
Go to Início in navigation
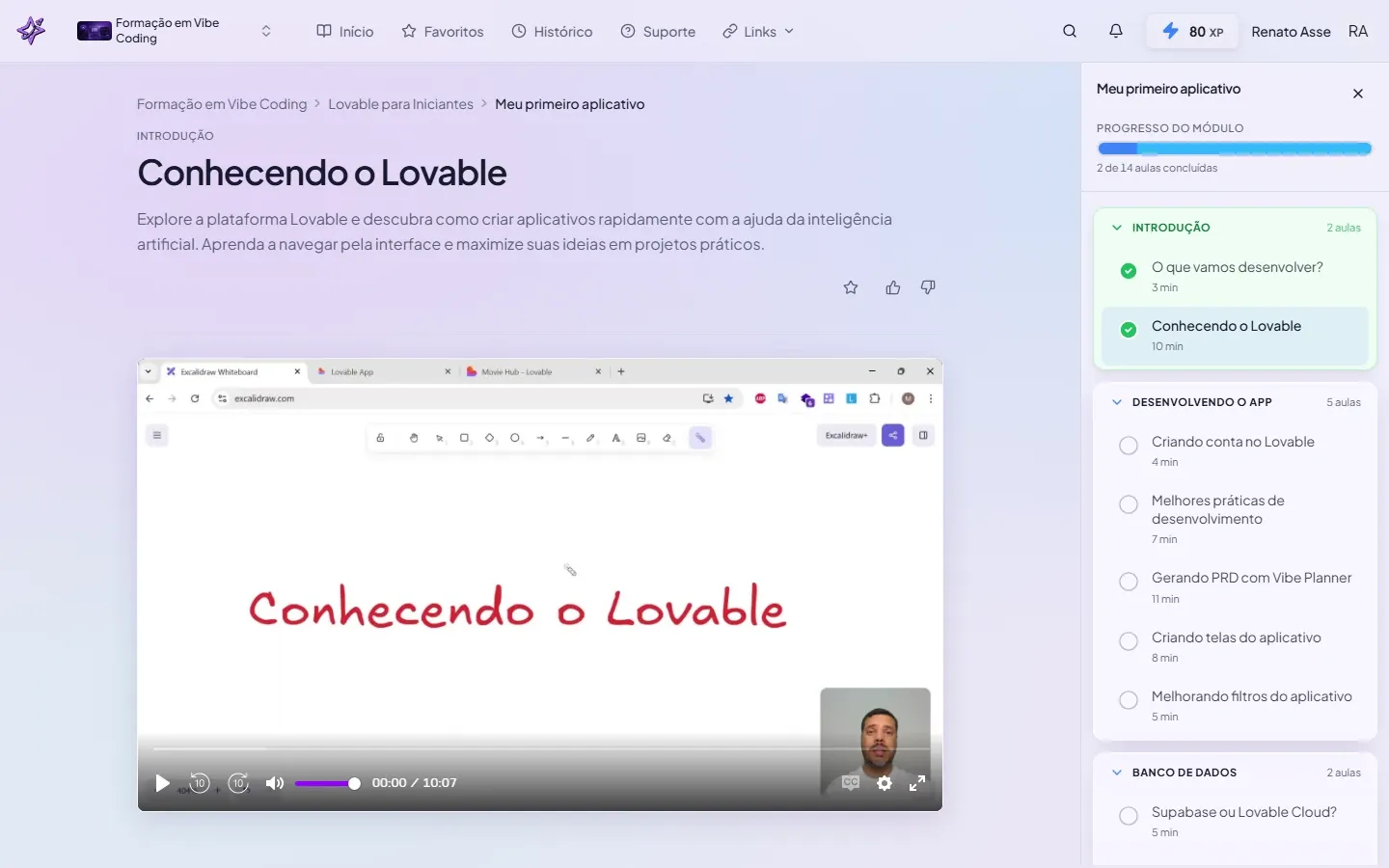click(345, 31)
